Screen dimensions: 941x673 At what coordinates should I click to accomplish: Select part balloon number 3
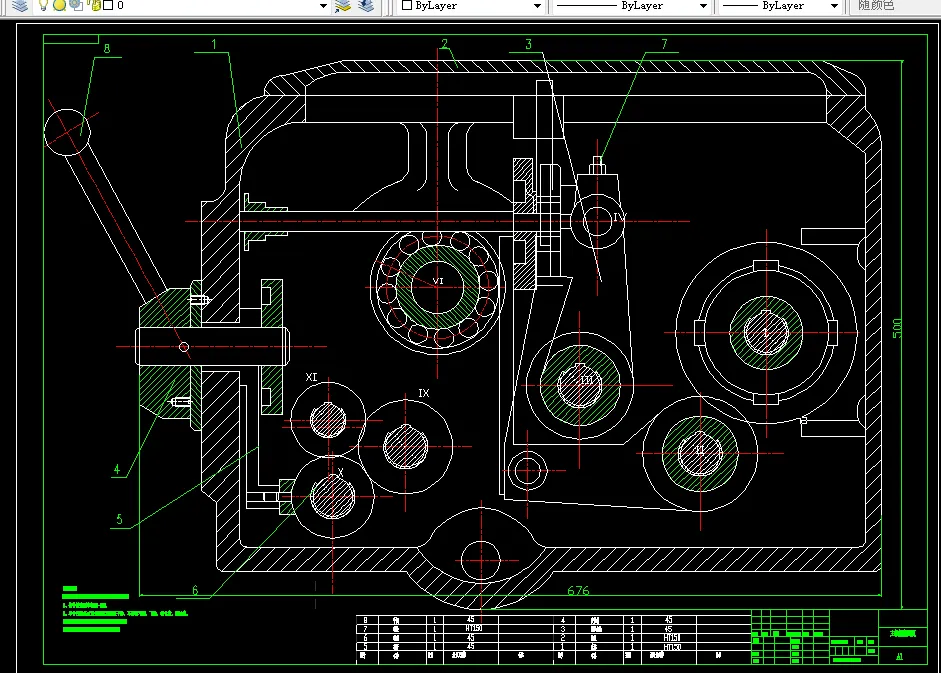(528, 44)
